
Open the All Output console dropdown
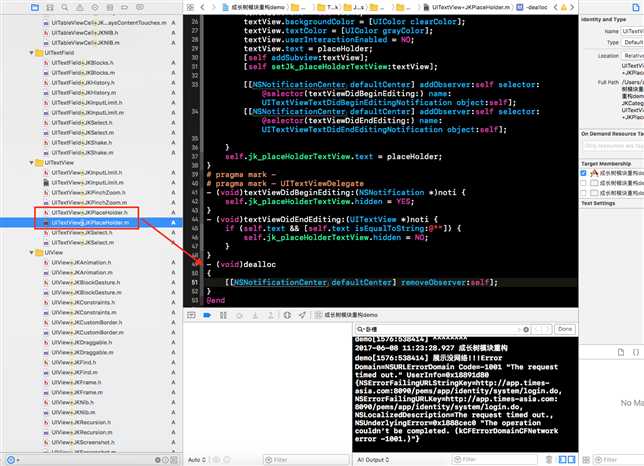coord(373,459)
